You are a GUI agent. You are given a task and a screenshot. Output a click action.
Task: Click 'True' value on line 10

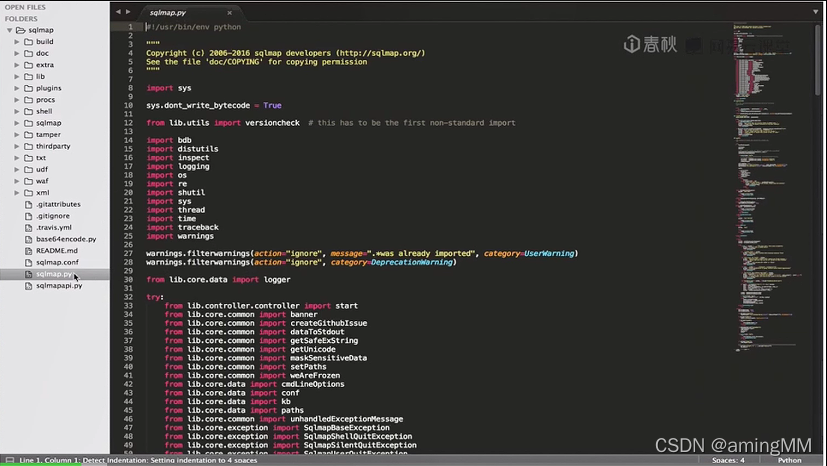[x=272, y=105]
